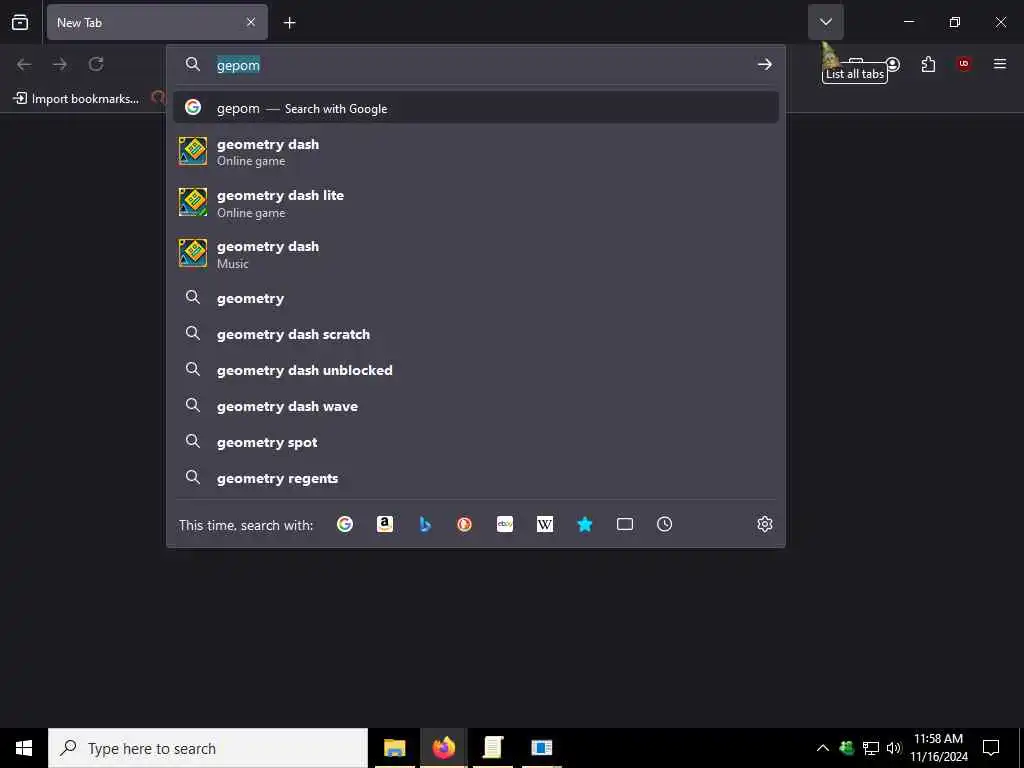Click the Firefox taskbar icon
Image resolution: width=1024 pixels, height=768 pixels.
point(443,748)
